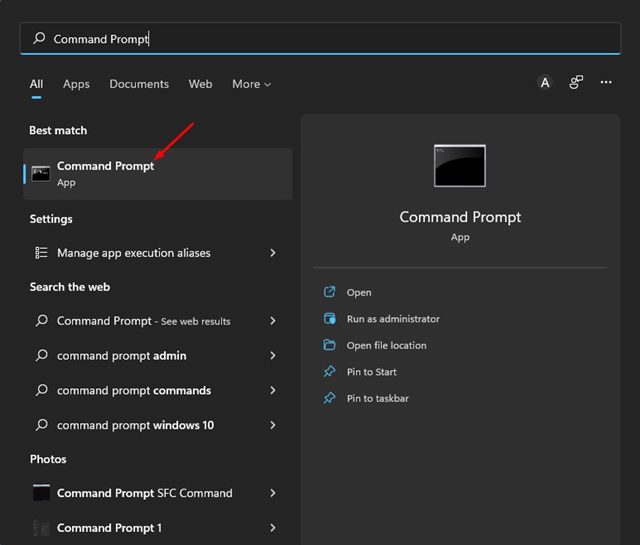Click the Pin to Start pin icon
Viewport: 640px width, 545px height.
coord(329,371)
